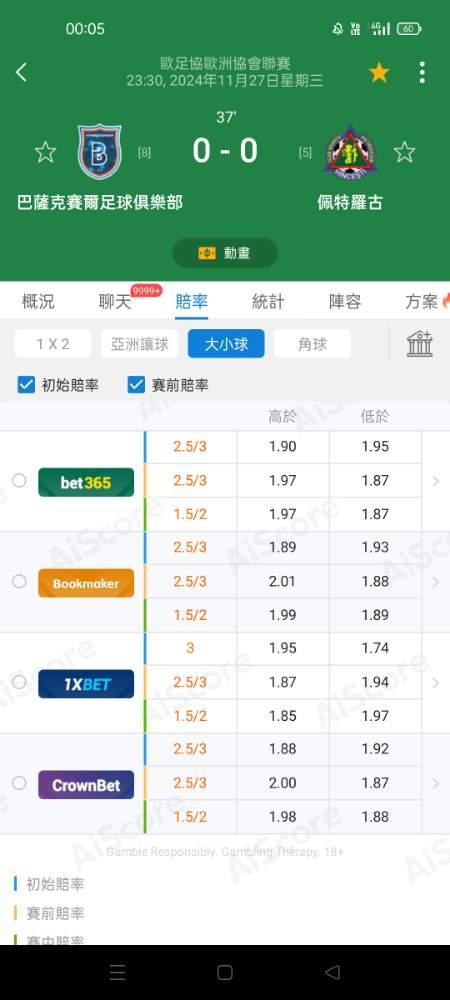Expand Bookmaker odds details chevron
This screenshot has height=1000, width=450.
pyautogui.click(x=436, y=582)
